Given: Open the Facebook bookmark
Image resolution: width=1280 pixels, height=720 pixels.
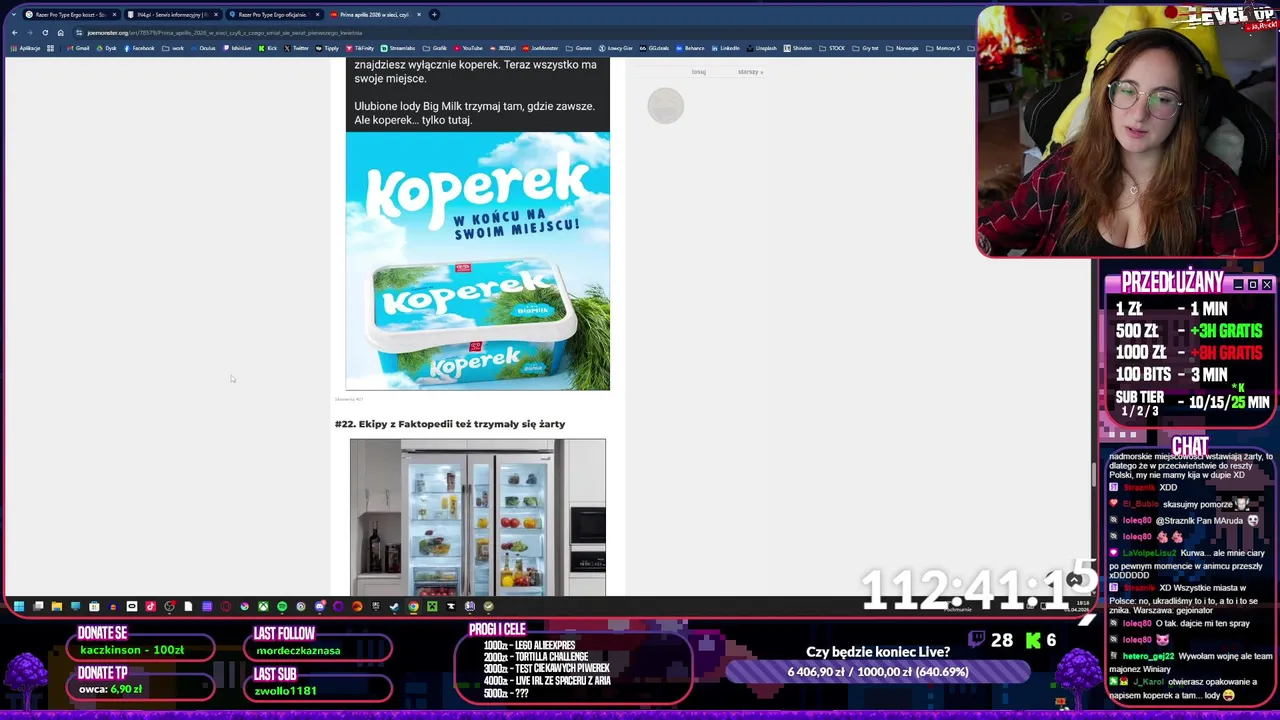Looking at the screenshot, I should [139, 48].
